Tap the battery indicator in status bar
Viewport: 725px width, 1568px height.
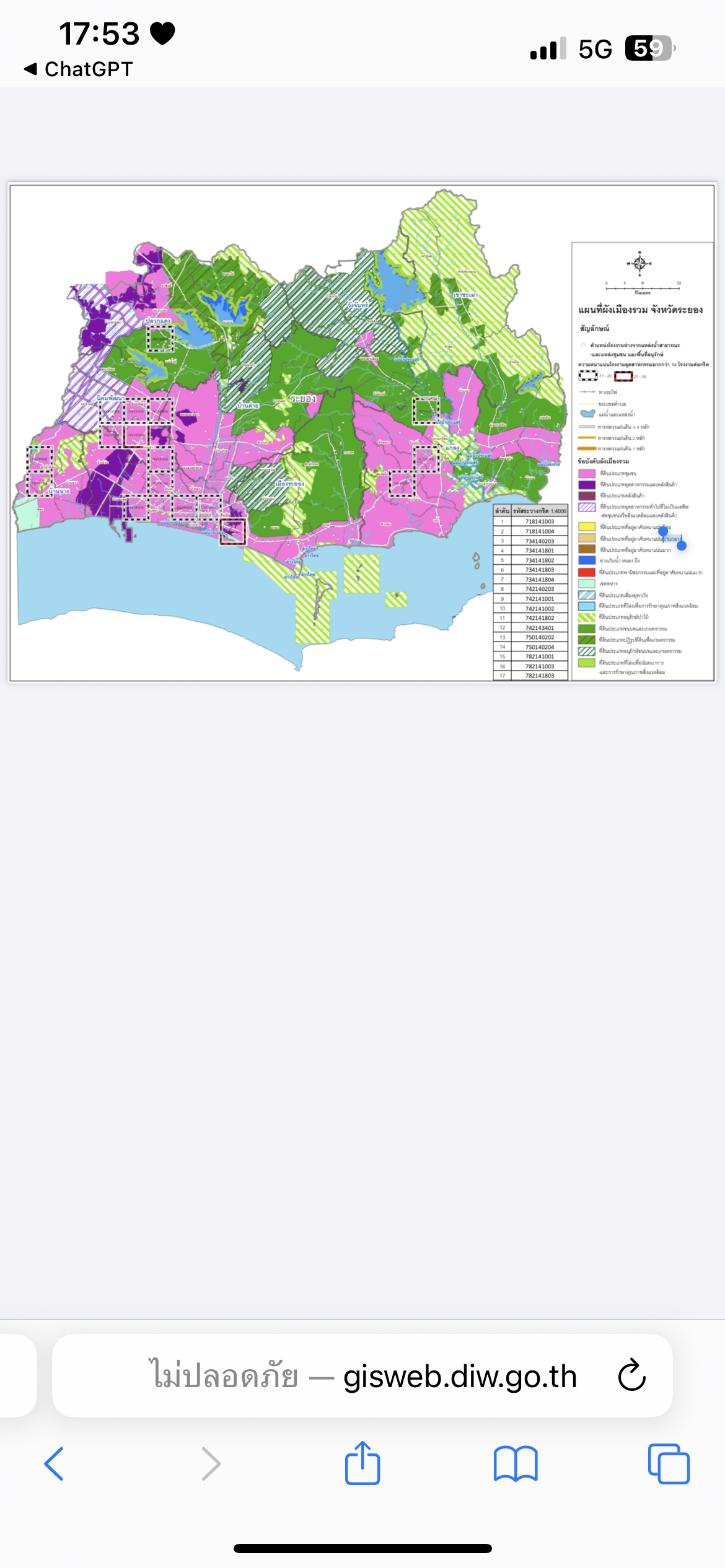(x=649, y=48)
